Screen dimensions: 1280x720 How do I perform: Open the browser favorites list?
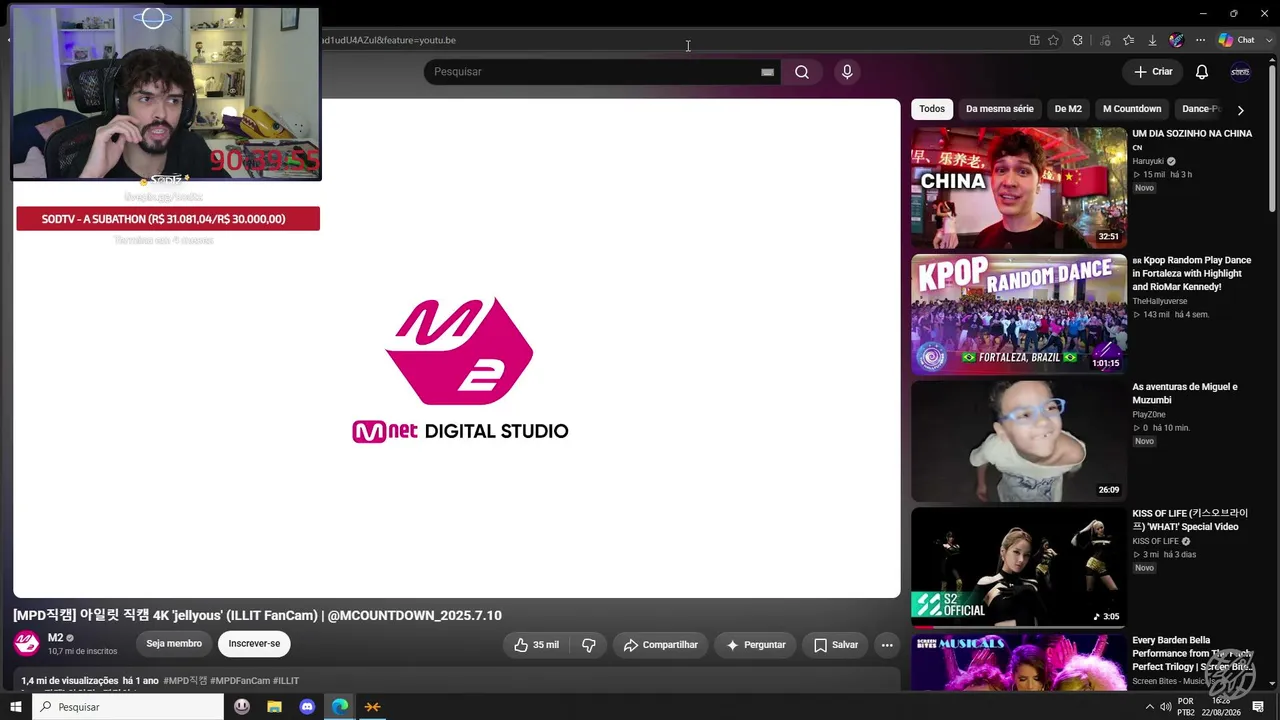(1129, 40)
